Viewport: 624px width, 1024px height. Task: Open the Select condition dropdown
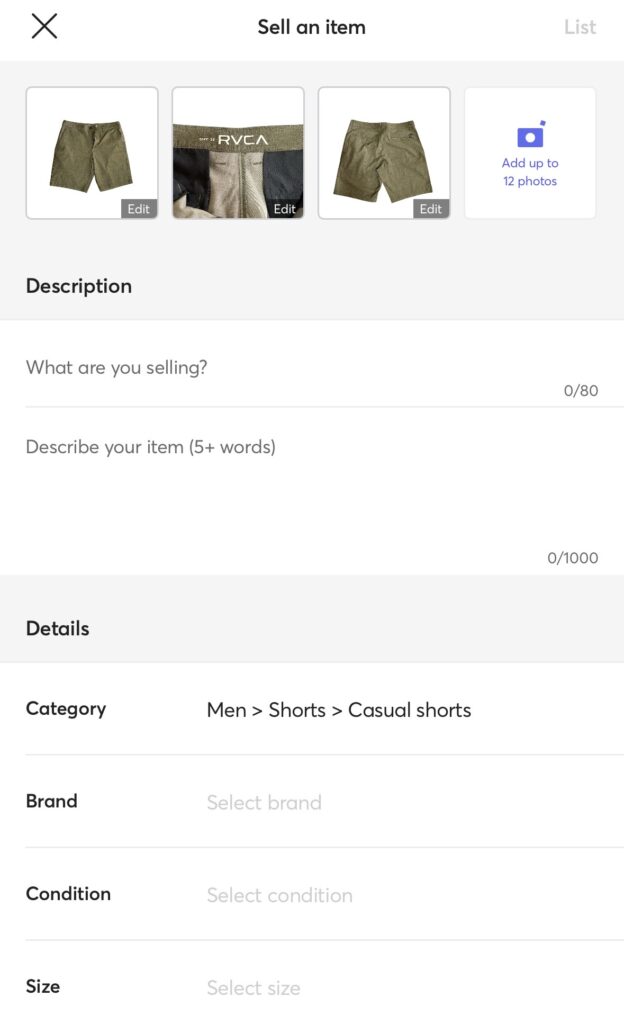point(279,895)
